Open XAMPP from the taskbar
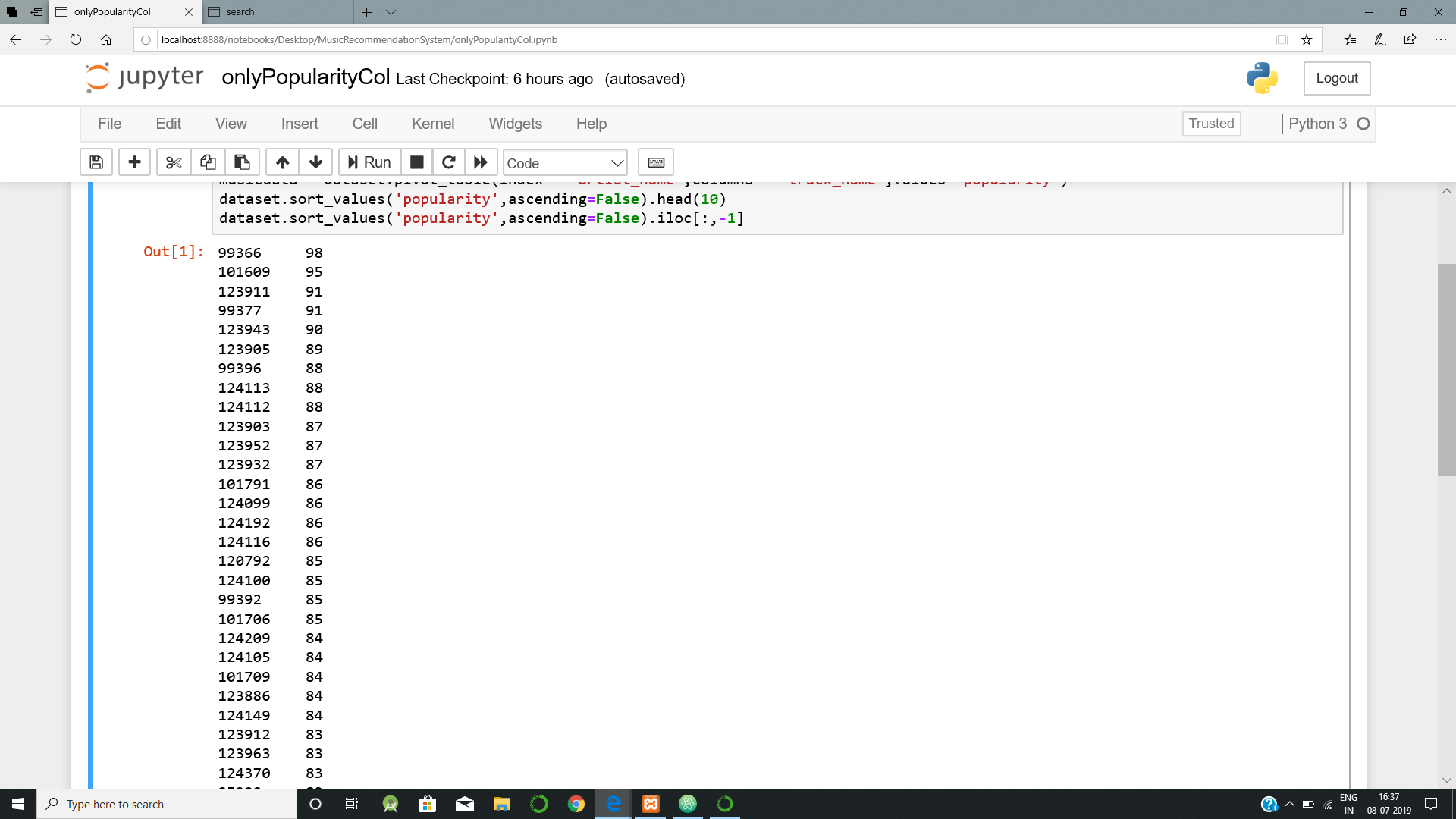 click(x=651, y=804)
